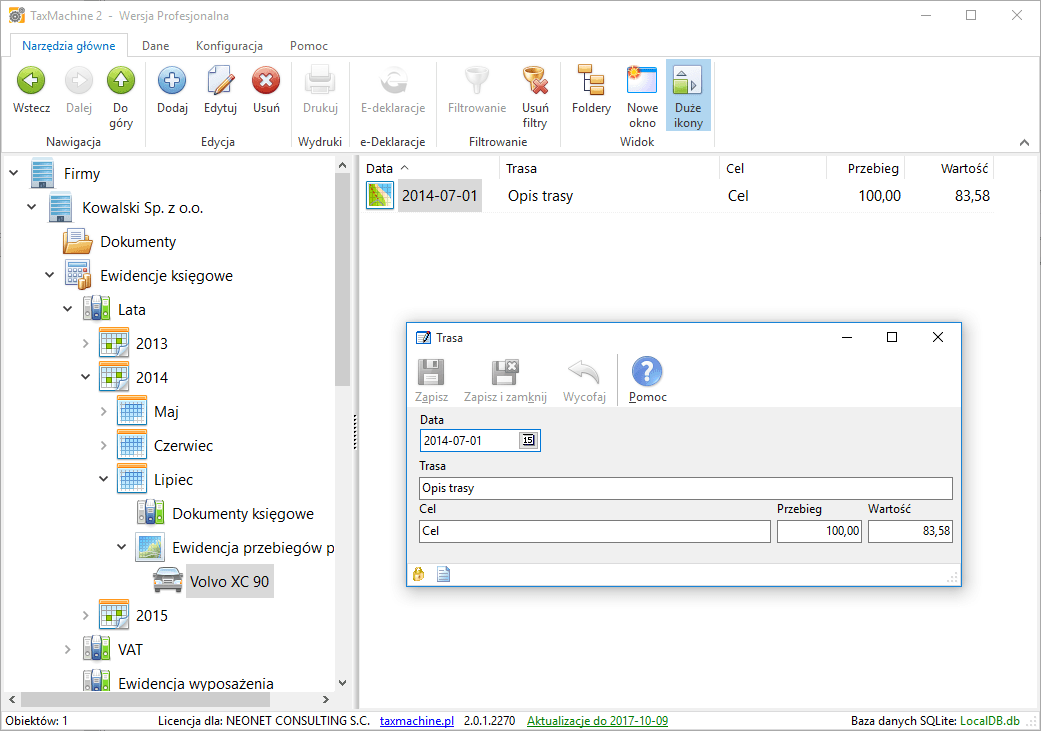Click the lock icon in Trasa dialog footer
Screen dimensions: 1041x731
[x=419, y=574]
